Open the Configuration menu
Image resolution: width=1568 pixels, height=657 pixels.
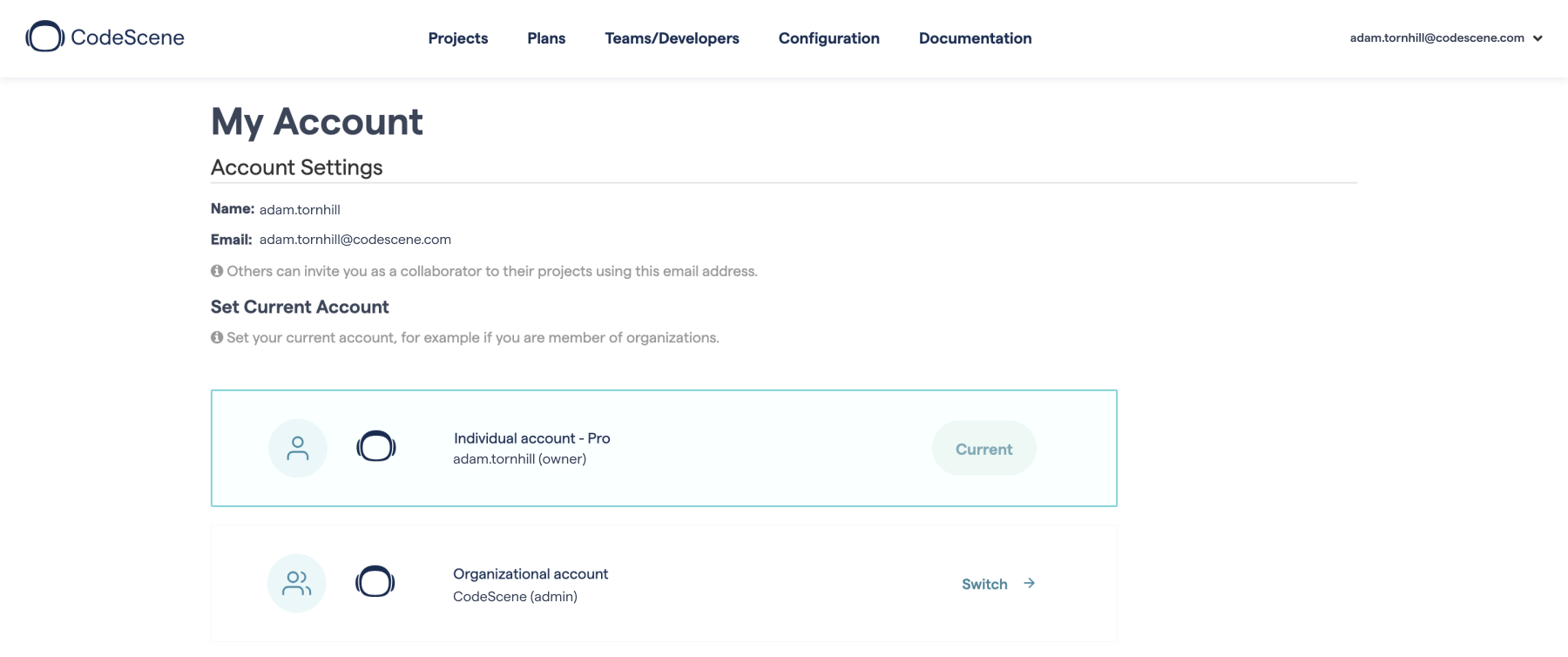pos(828,38)
